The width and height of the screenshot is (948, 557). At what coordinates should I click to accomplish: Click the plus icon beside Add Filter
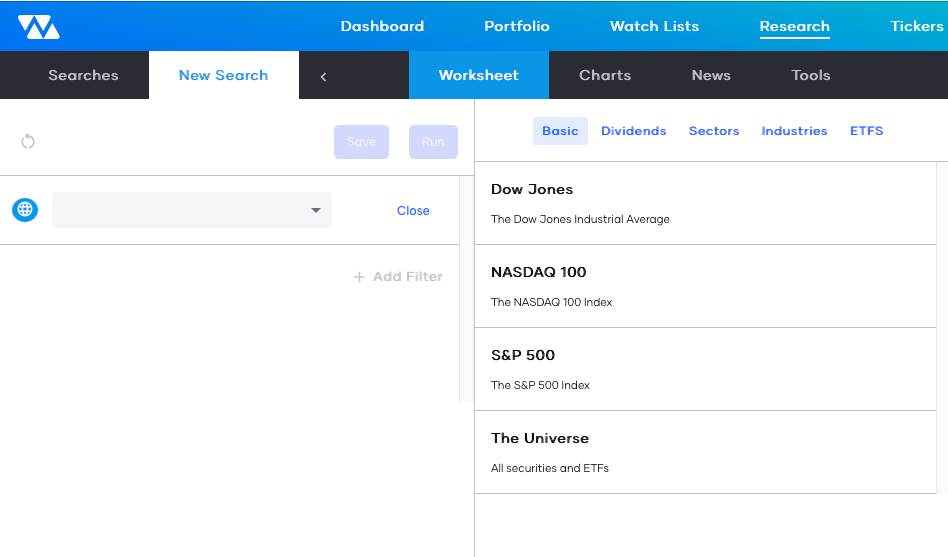359,276
